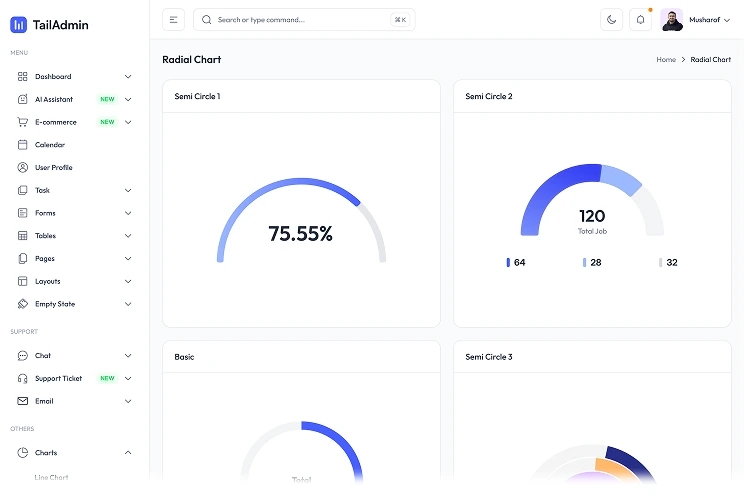Click the Layouts icon in the sidebar
Image resolution: width=744 pixels, height=496 pixels.
22,281
